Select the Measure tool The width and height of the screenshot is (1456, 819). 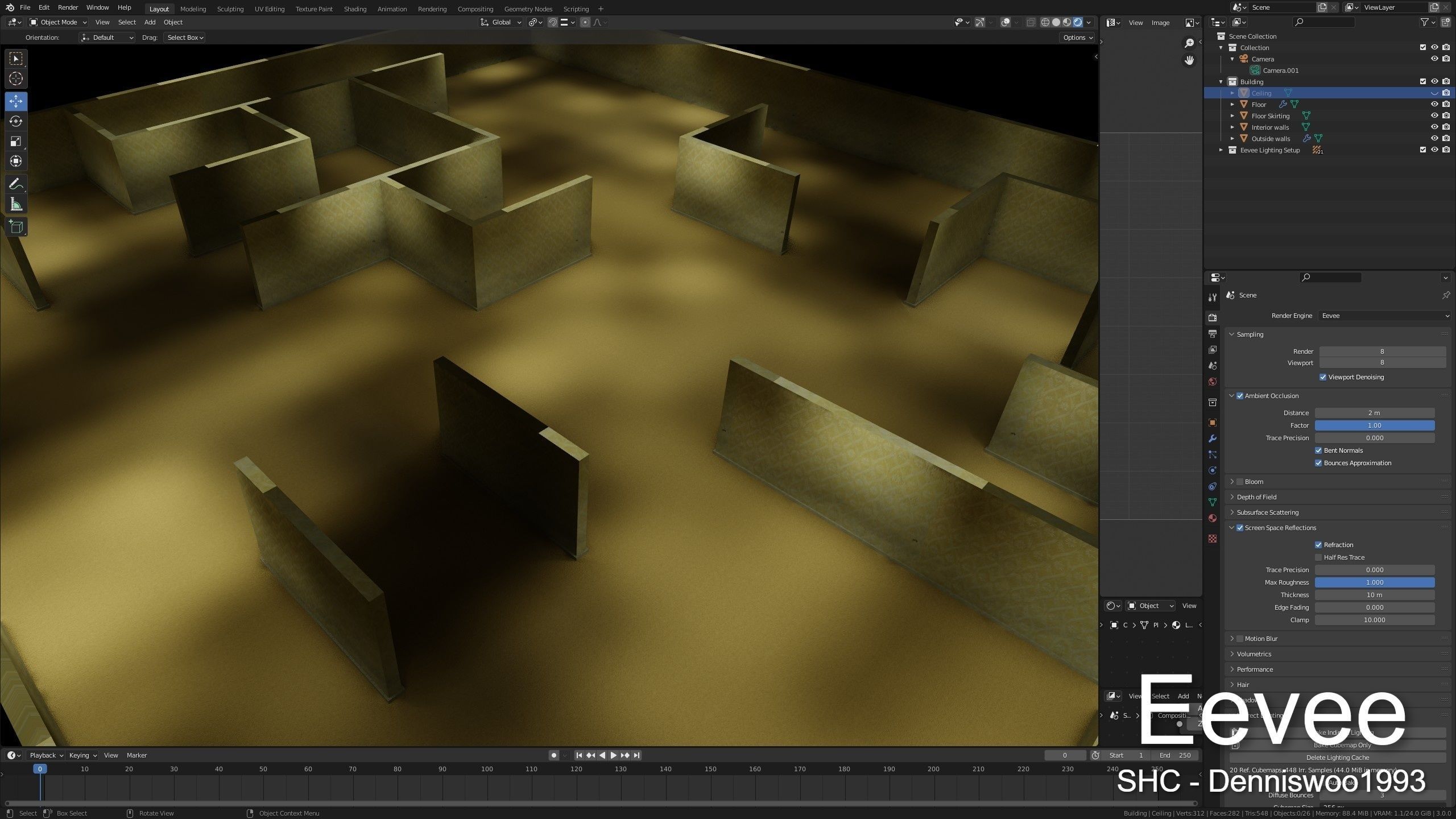click(16, 204)
